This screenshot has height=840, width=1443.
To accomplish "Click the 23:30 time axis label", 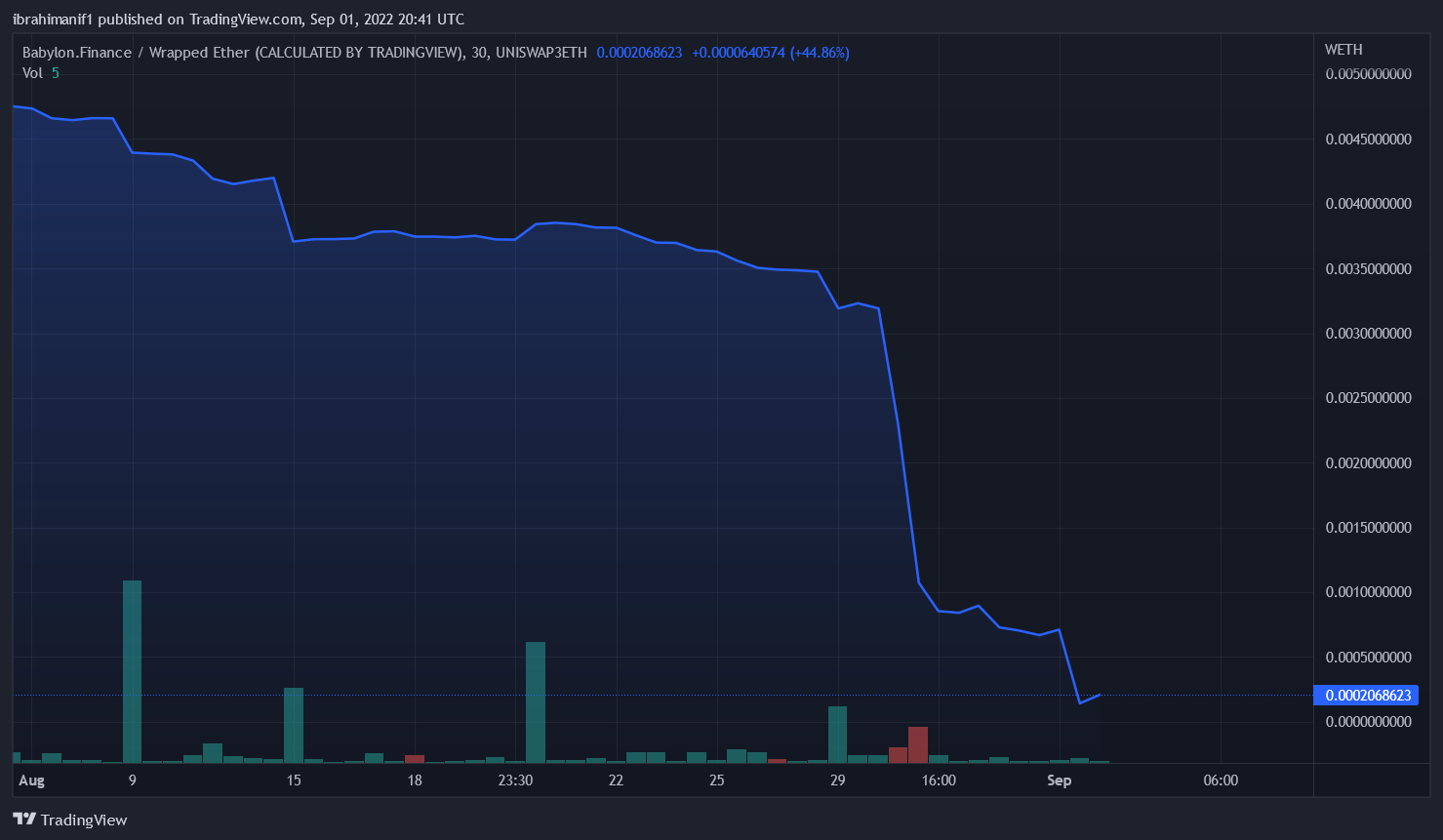I will coord(515,780).
